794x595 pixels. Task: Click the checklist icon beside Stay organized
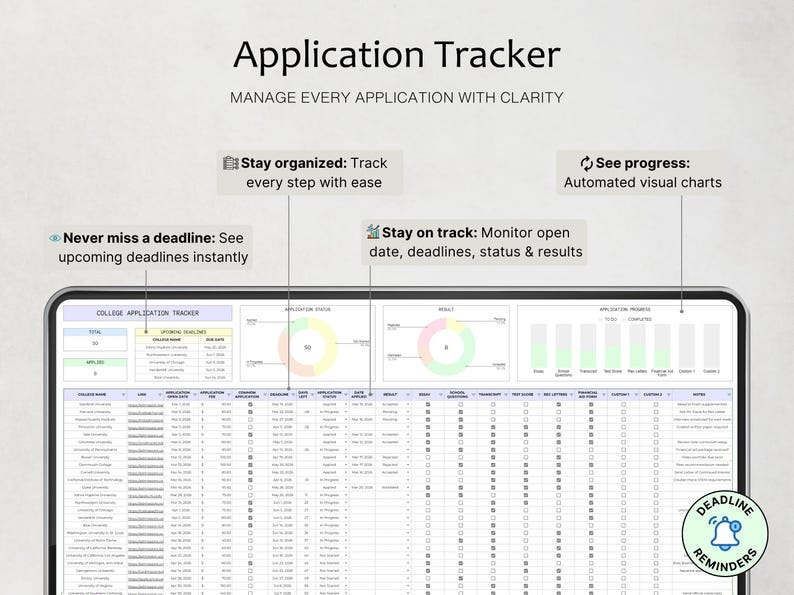pos(231,163)
